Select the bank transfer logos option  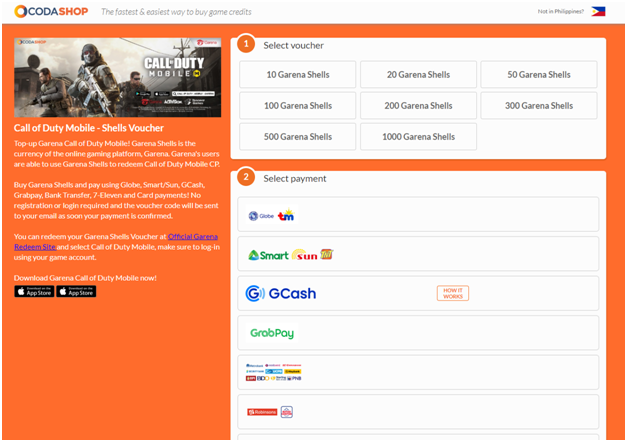(274, 372)
